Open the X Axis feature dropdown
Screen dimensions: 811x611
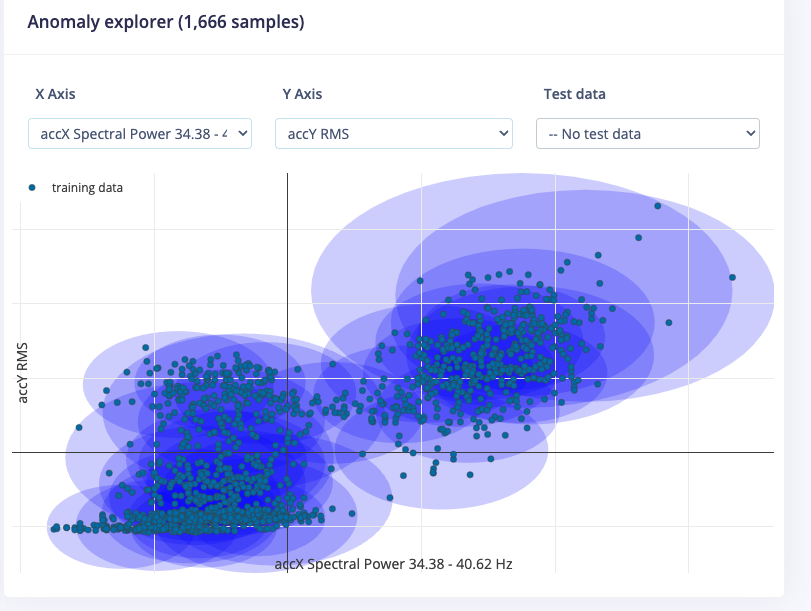pos(140,133)
